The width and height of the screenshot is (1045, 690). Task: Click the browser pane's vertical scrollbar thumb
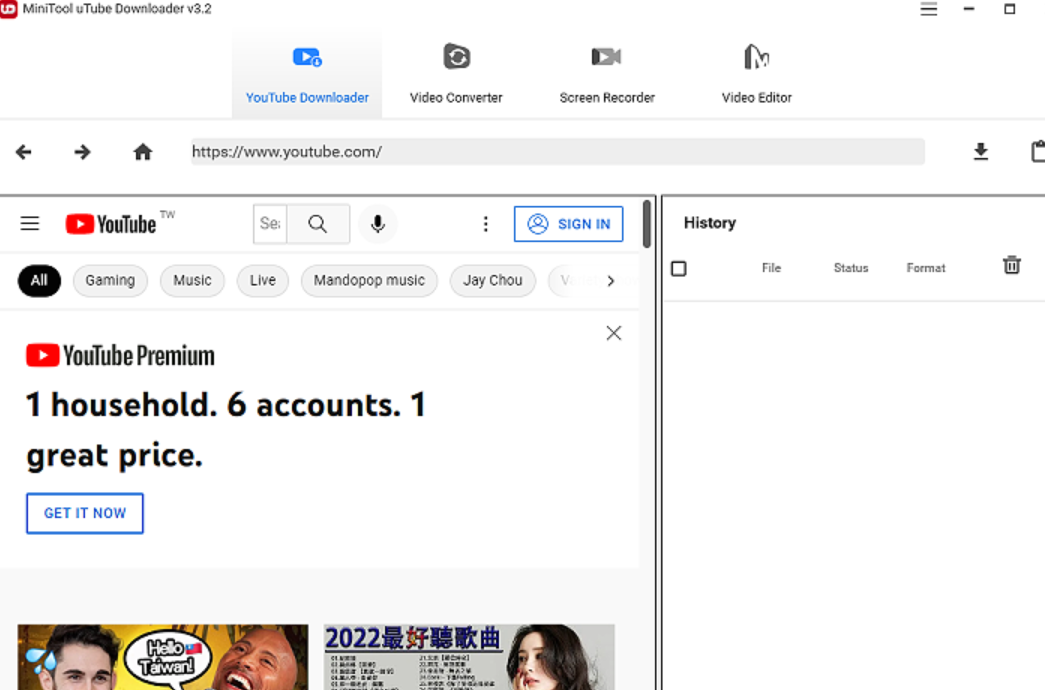(646, 224)
